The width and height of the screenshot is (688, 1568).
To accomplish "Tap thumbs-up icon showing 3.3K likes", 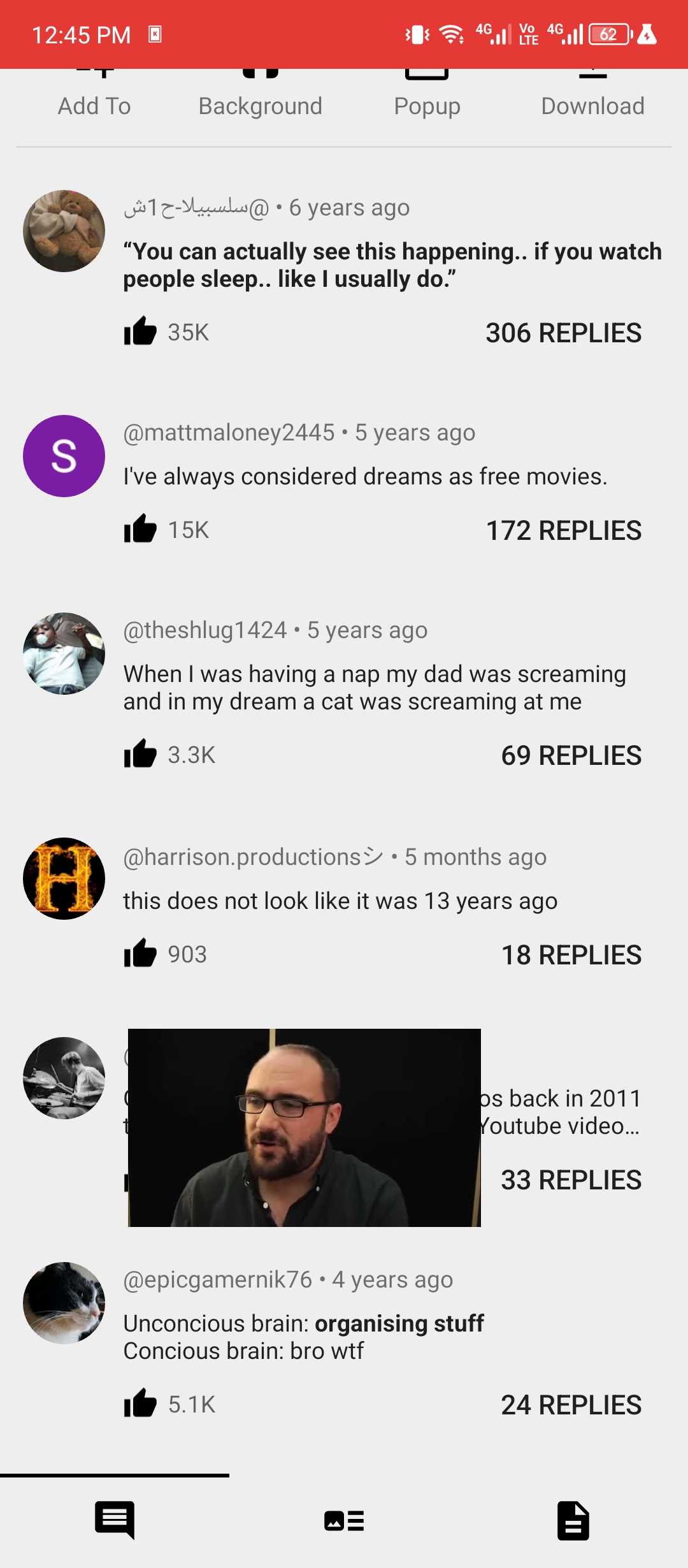I will click(x=140, y=754).
